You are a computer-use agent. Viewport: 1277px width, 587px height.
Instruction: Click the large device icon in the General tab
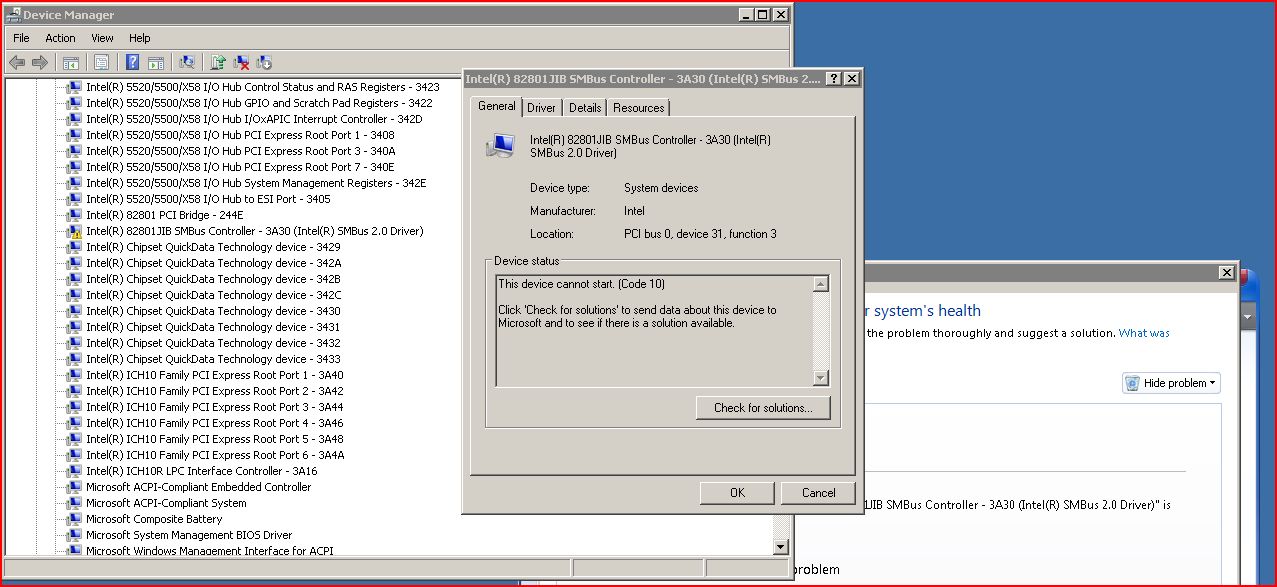(x=500, y=147)
